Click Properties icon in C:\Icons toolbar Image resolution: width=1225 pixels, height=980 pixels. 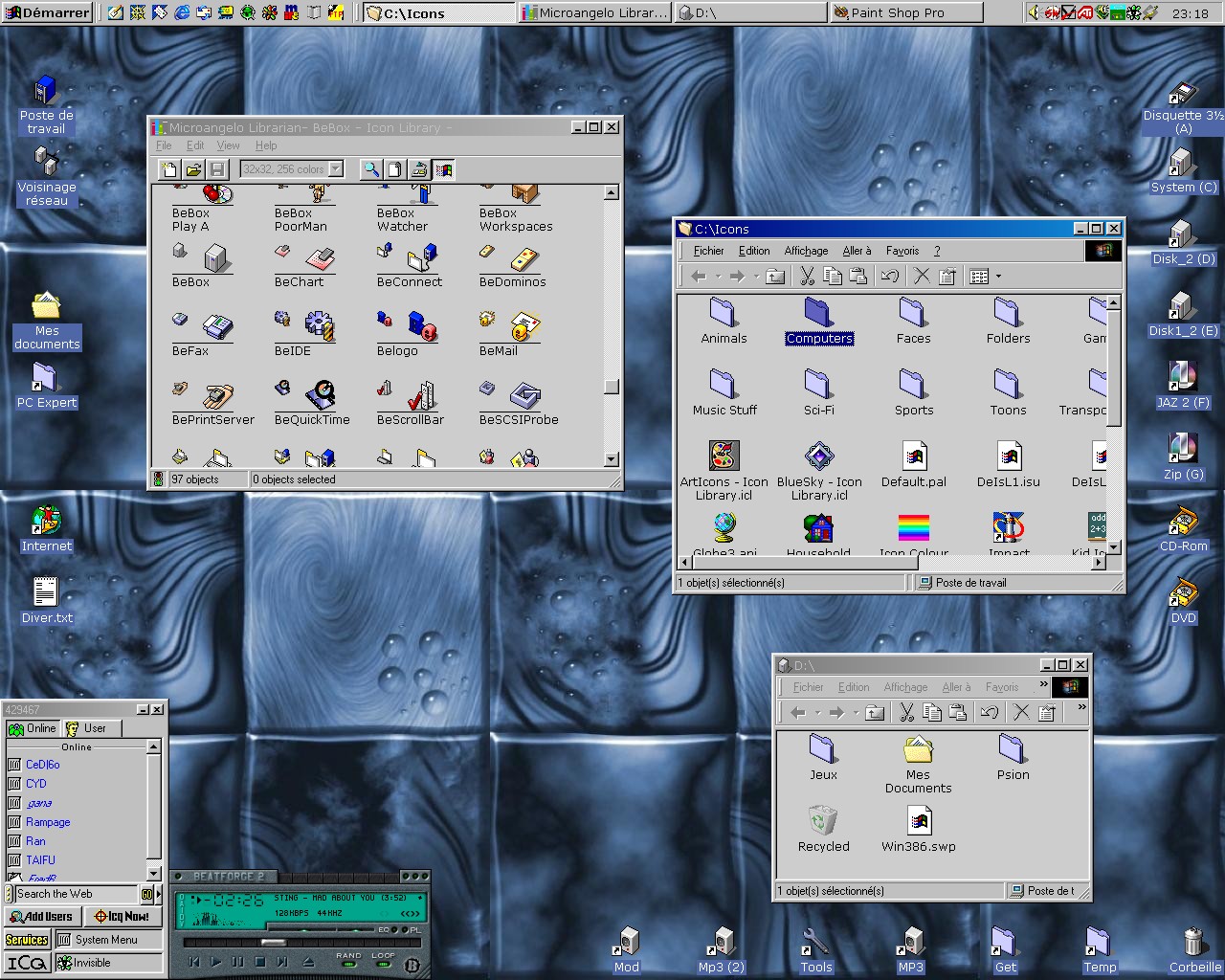click(x=947, y=277)
